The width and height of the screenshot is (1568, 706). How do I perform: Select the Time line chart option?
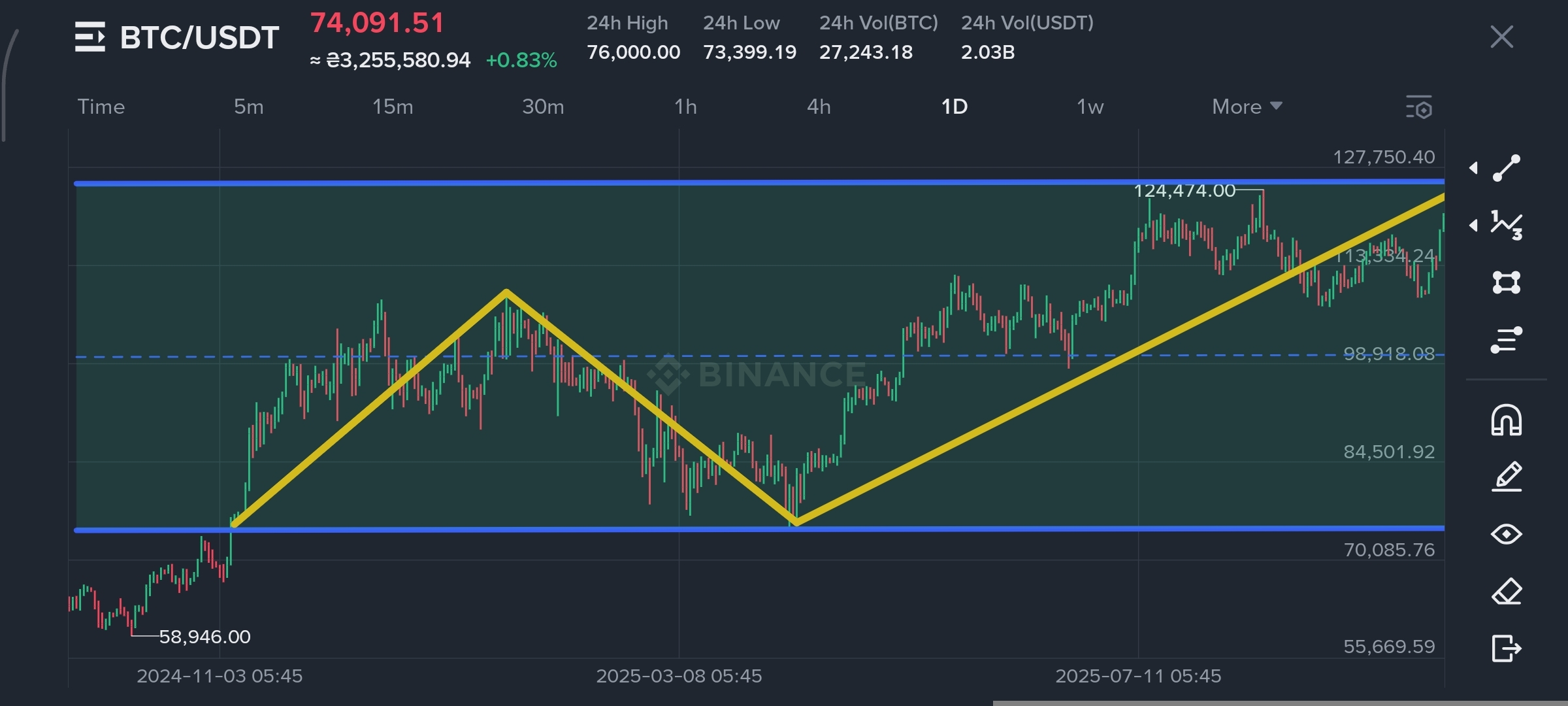[101, 107]
